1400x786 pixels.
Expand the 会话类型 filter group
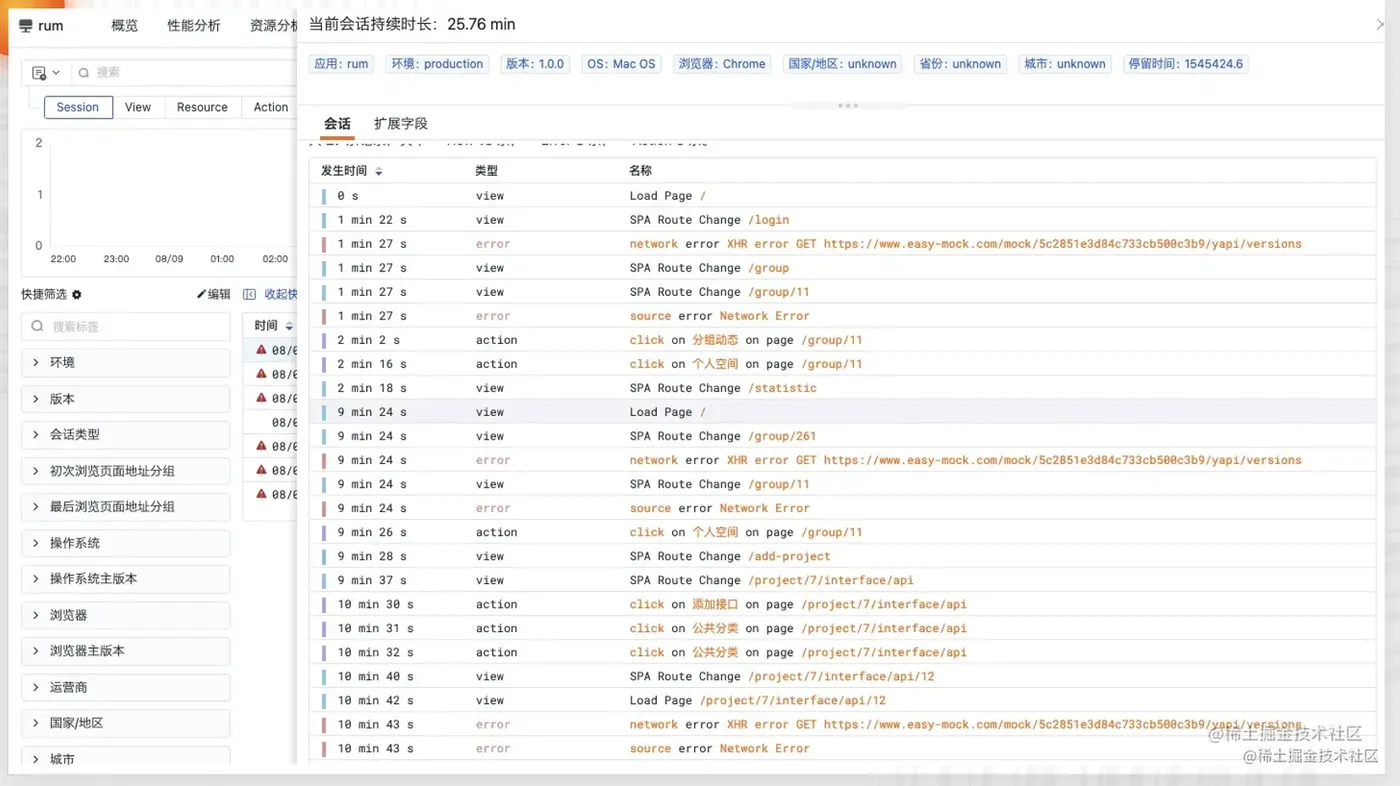point(126,434)
